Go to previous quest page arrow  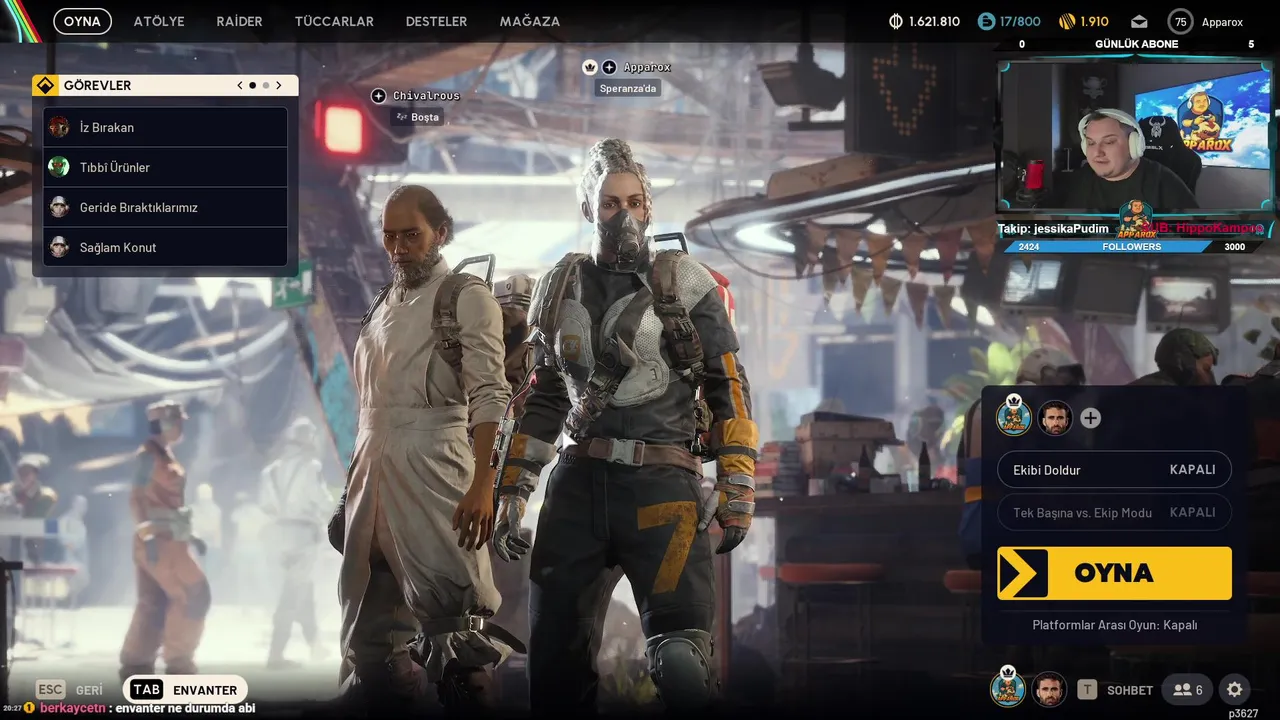[x=240, y=86]
